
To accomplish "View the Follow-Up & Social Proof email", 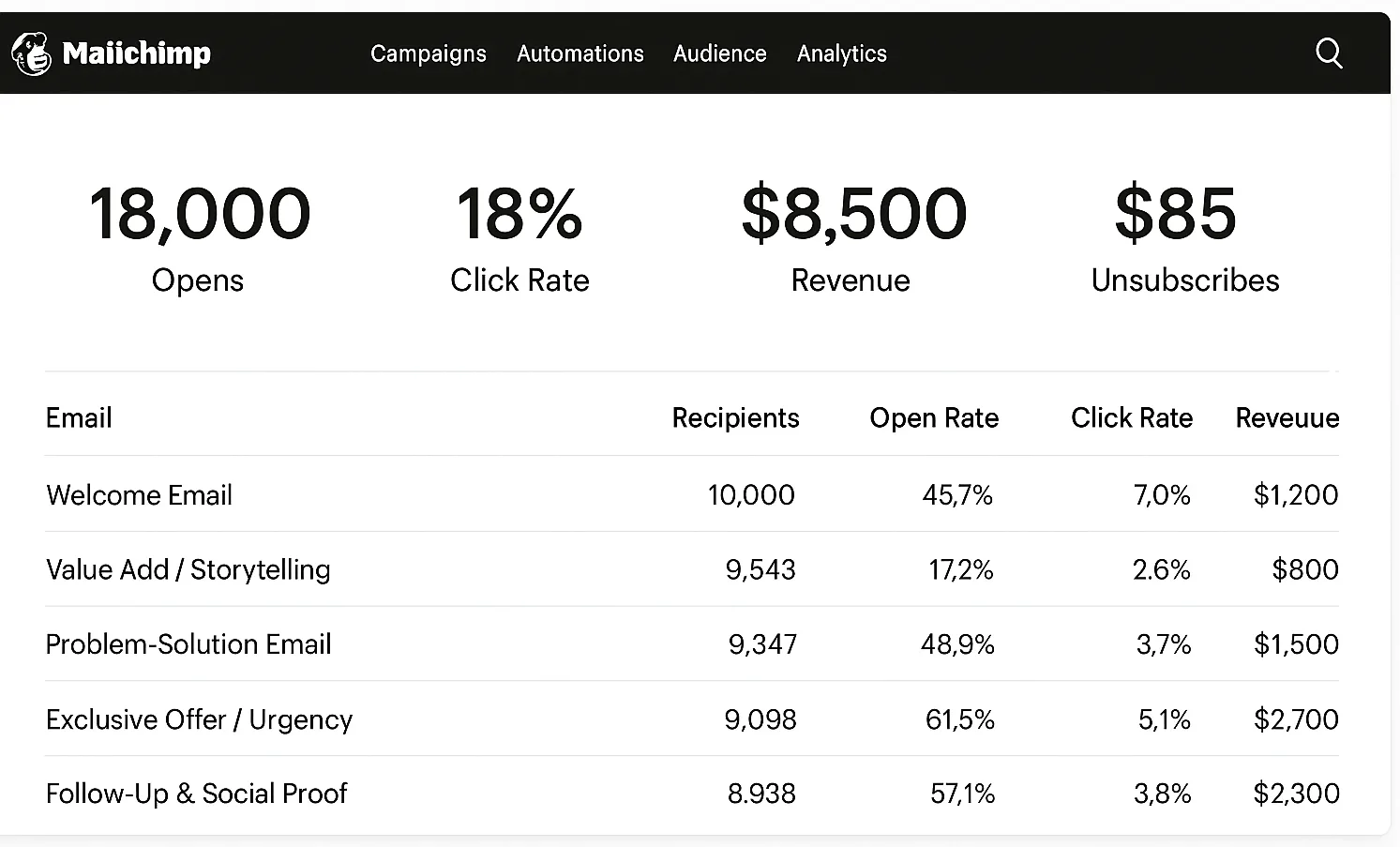I will [x=196, y=794].
